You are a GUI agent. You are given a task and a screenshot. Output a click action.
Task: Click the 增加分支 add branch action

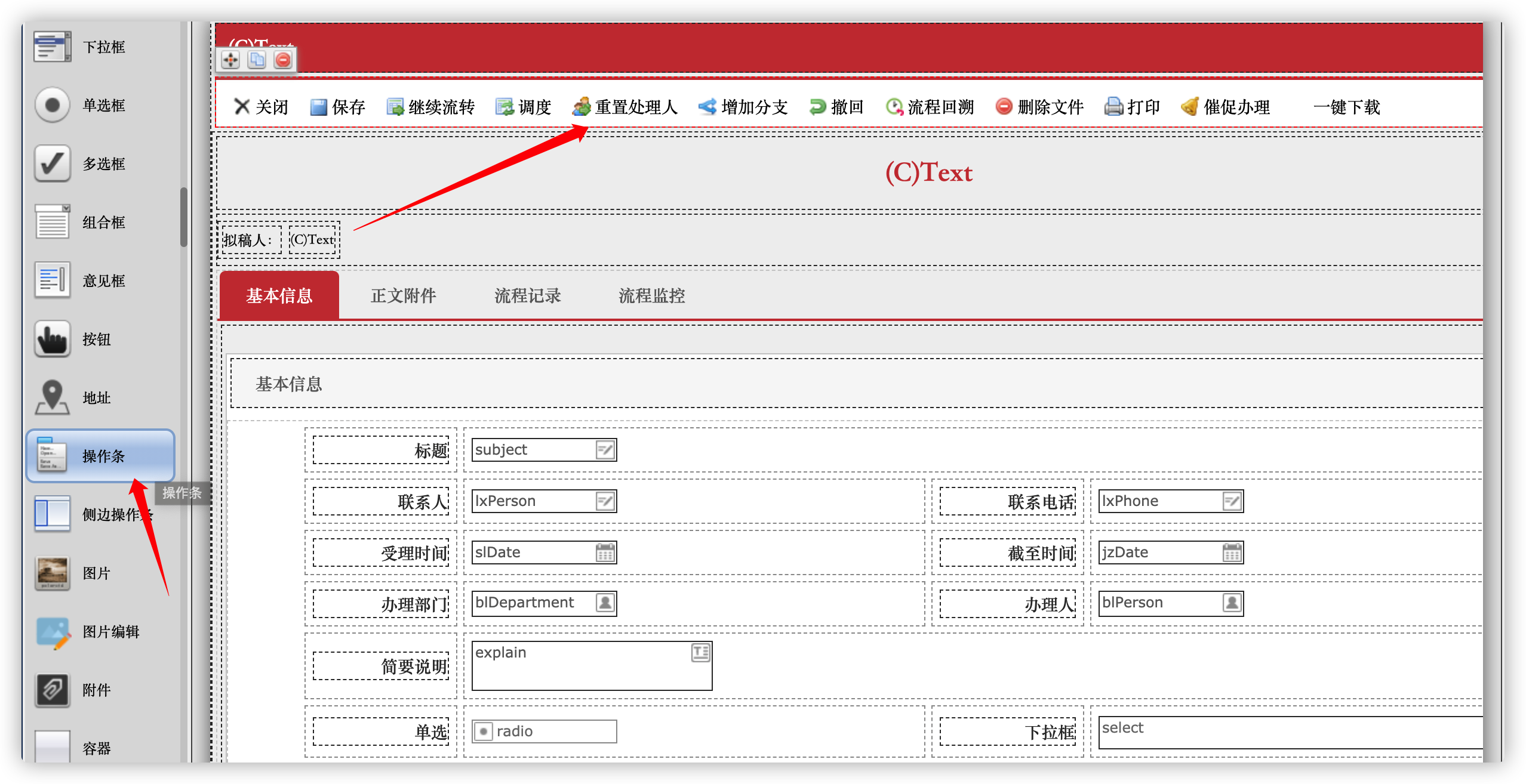(x=743, y=107)
